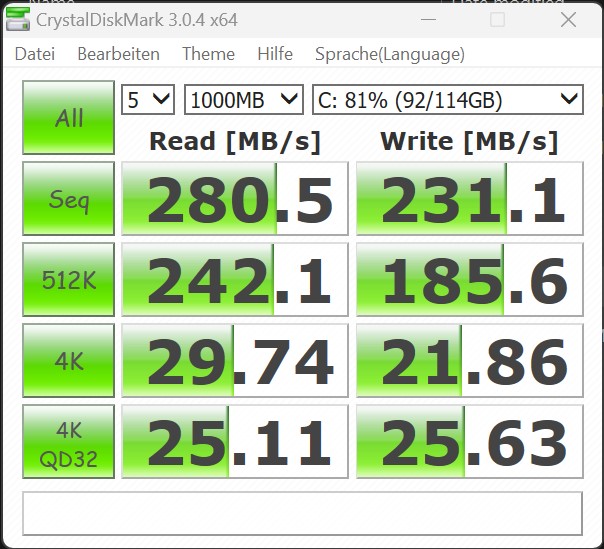
Task: Expand the test count dropdown showing 5
Action: (x=148, y=100)
